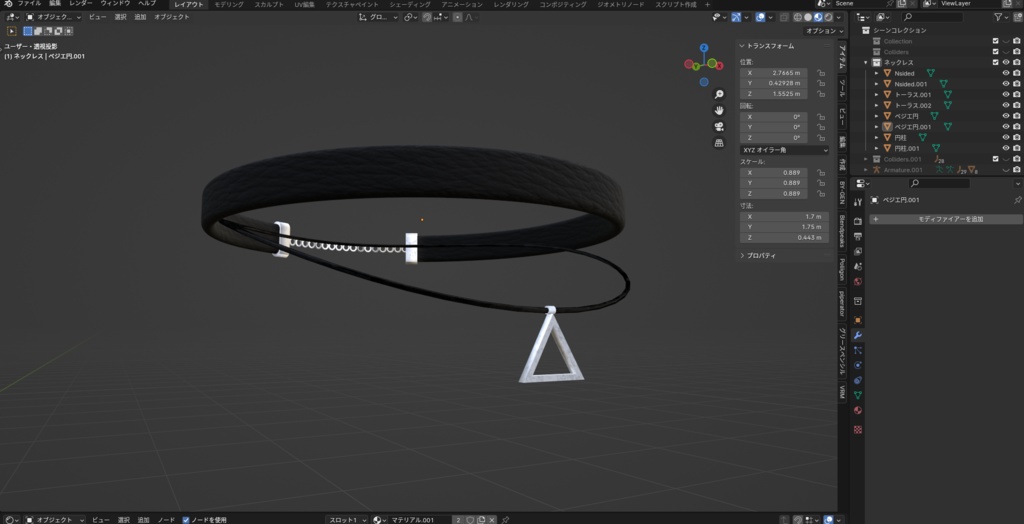
Task: Open the ファイル menu
Action: point(29,4)
